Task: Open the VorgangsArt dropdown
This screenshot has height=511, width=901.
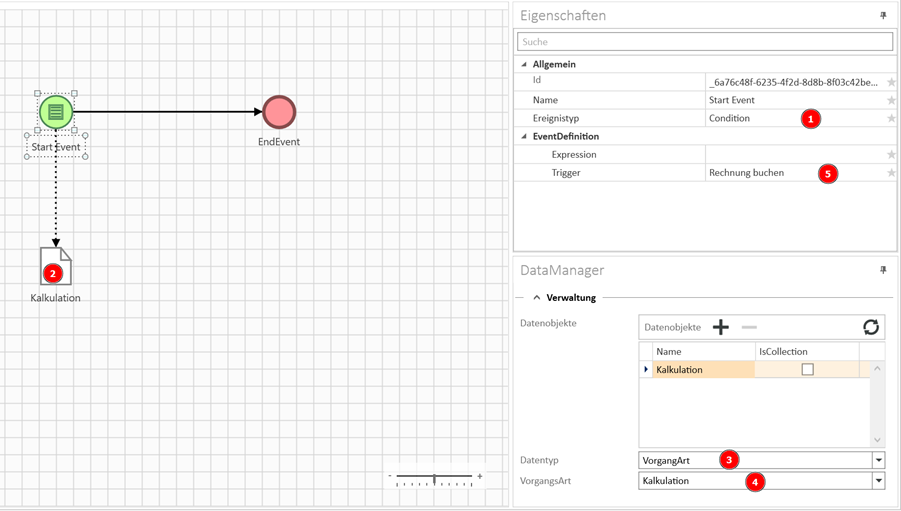Action: tap(879, 481)
